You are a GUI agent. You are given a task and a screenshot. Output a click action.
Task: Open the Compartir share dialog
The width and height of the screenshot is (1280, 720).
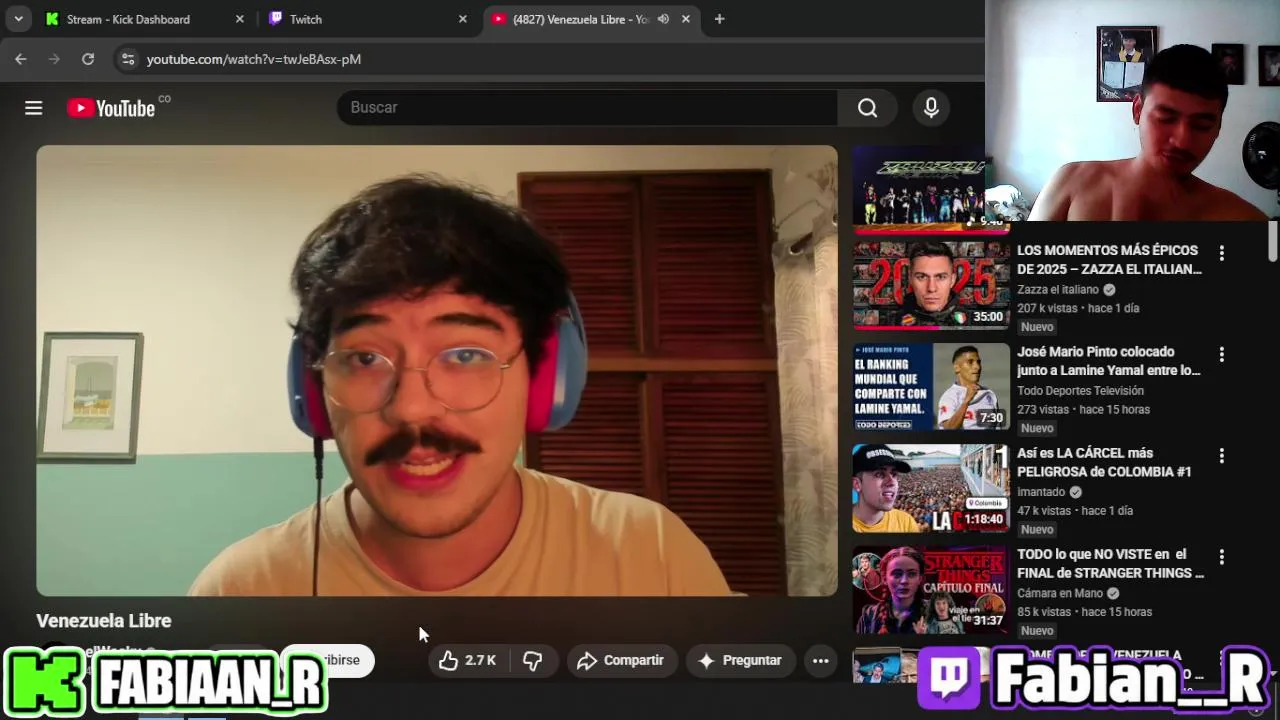click(621, 660)
